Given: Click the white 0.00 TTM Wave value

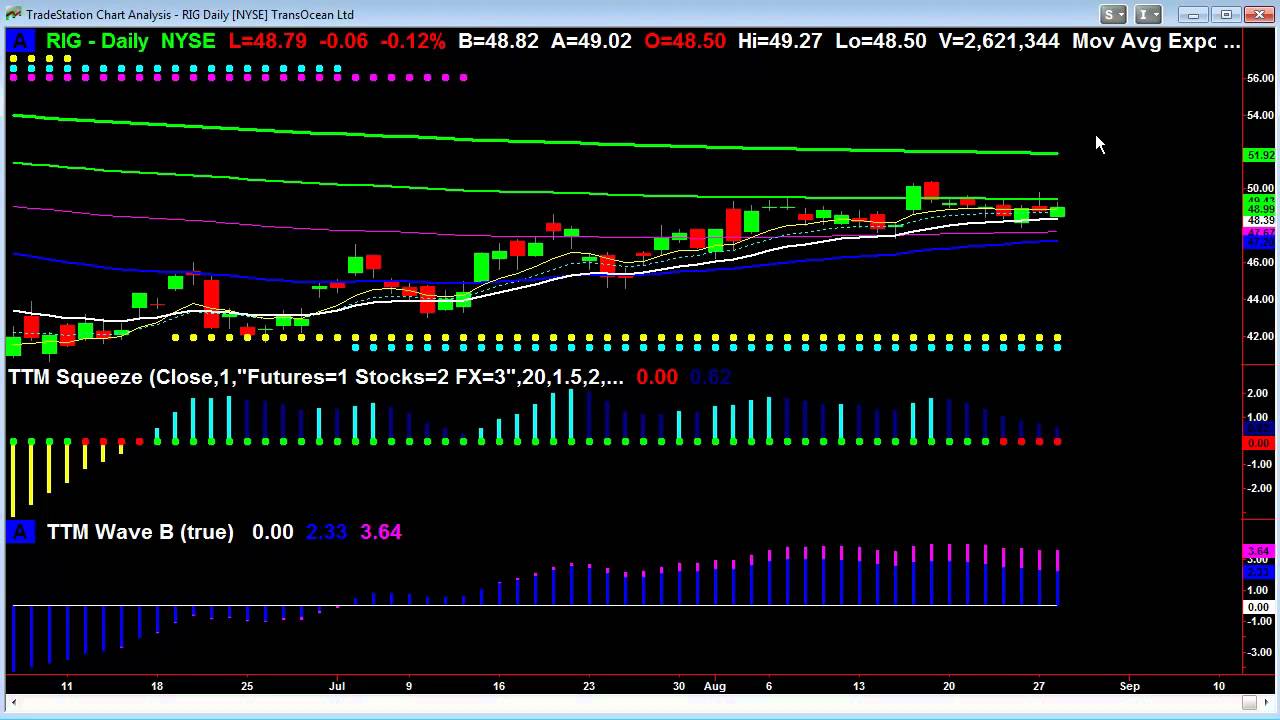Looking at the screenshot, I should [273, 531].
